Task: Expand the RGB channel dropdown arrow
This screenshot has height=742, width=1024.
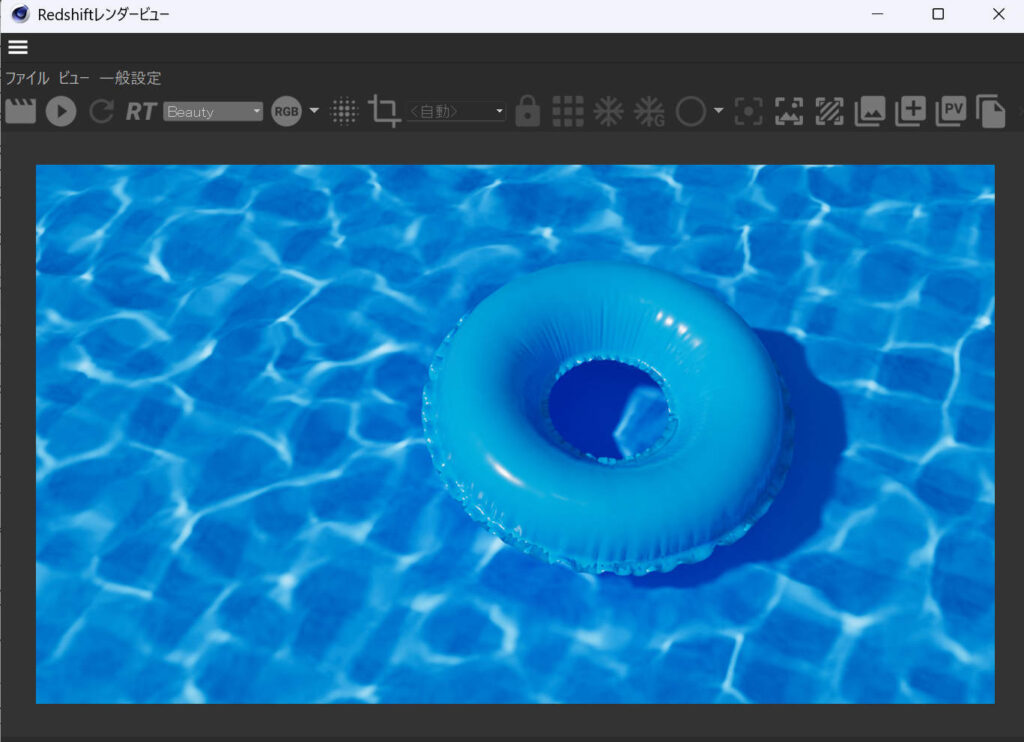Action: coord(314,110)
